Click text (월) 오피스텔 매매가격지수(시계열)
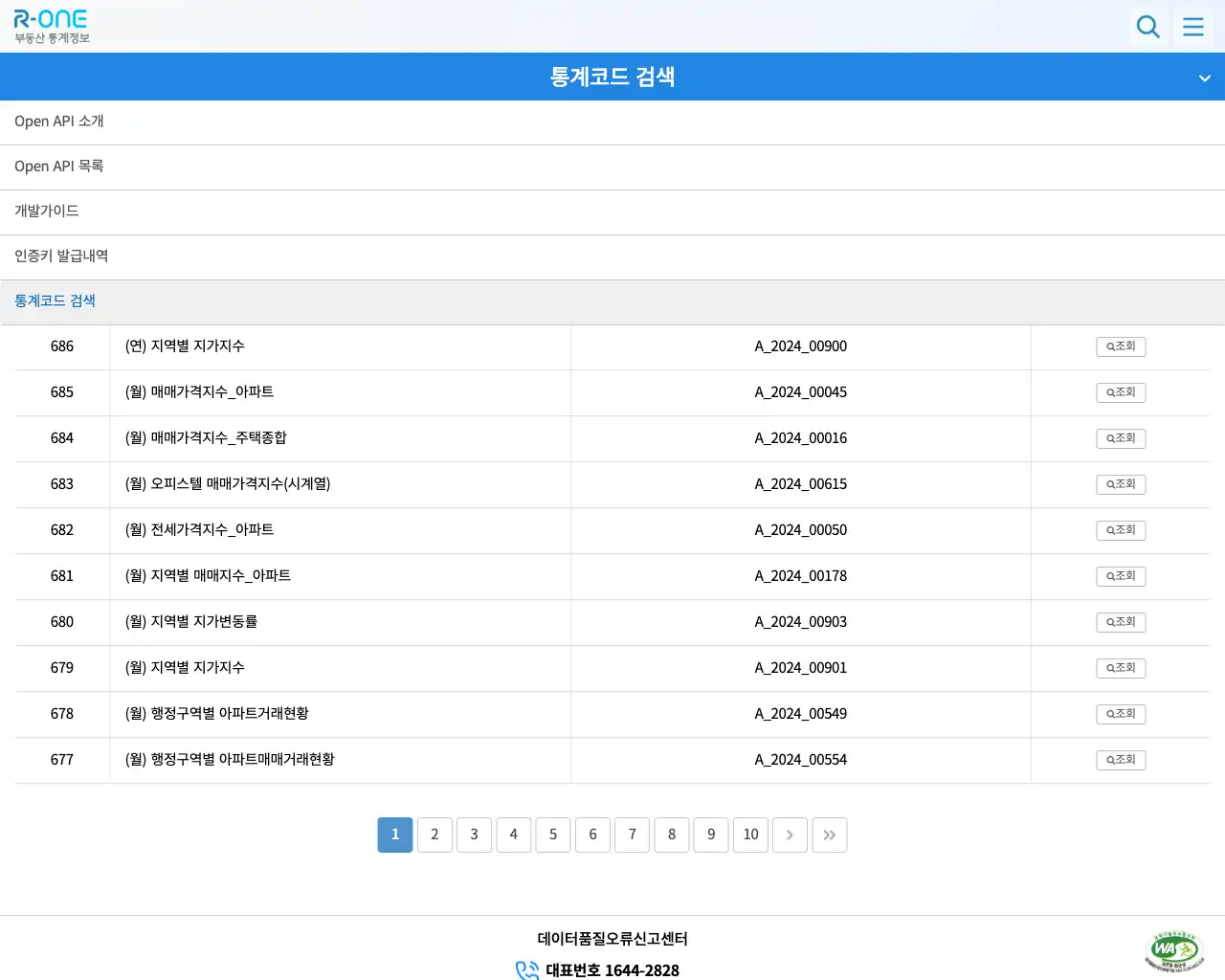 (x=228, y=484)
